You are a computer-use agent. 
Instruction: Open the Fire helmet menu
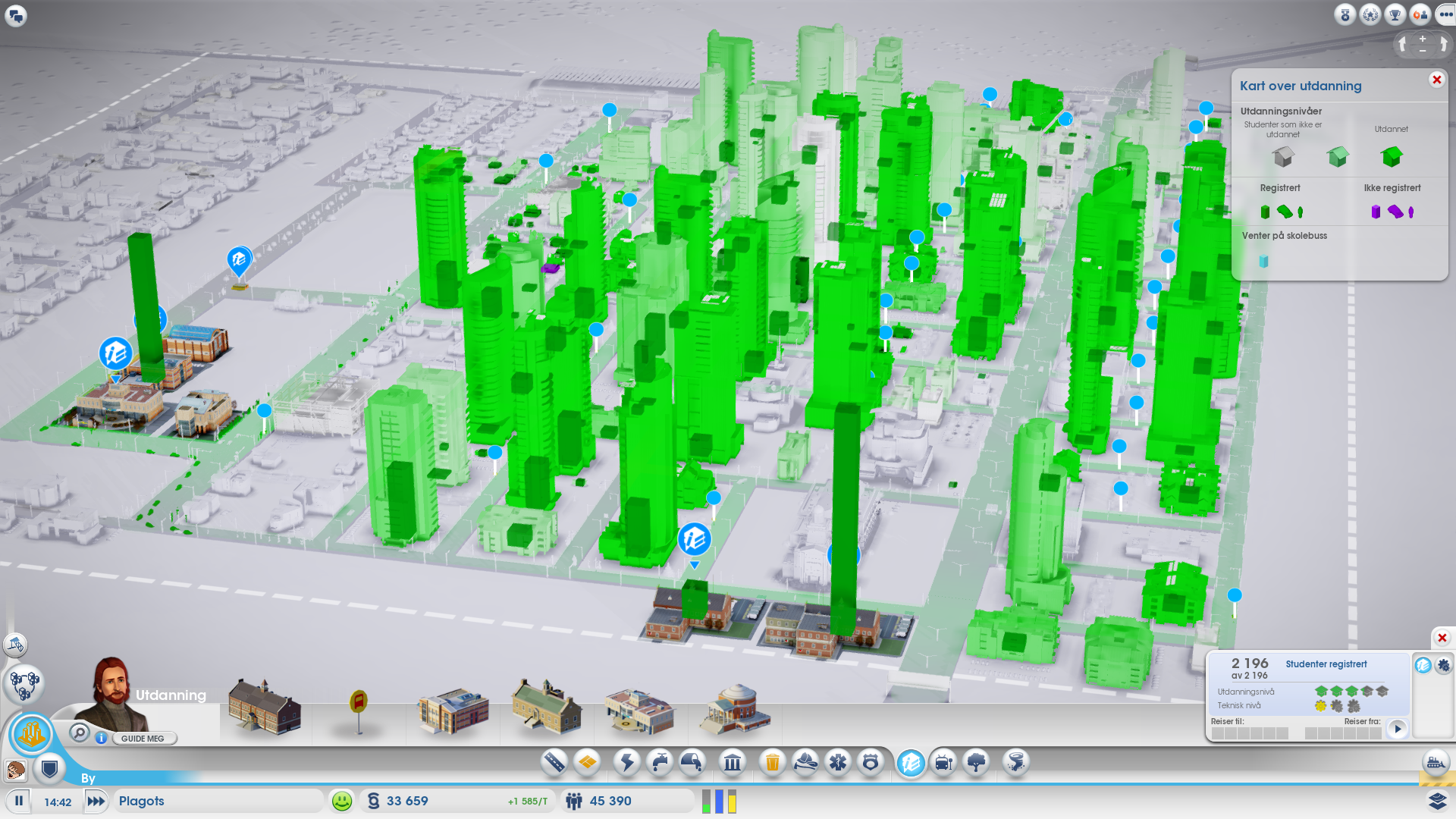point(805,762)
